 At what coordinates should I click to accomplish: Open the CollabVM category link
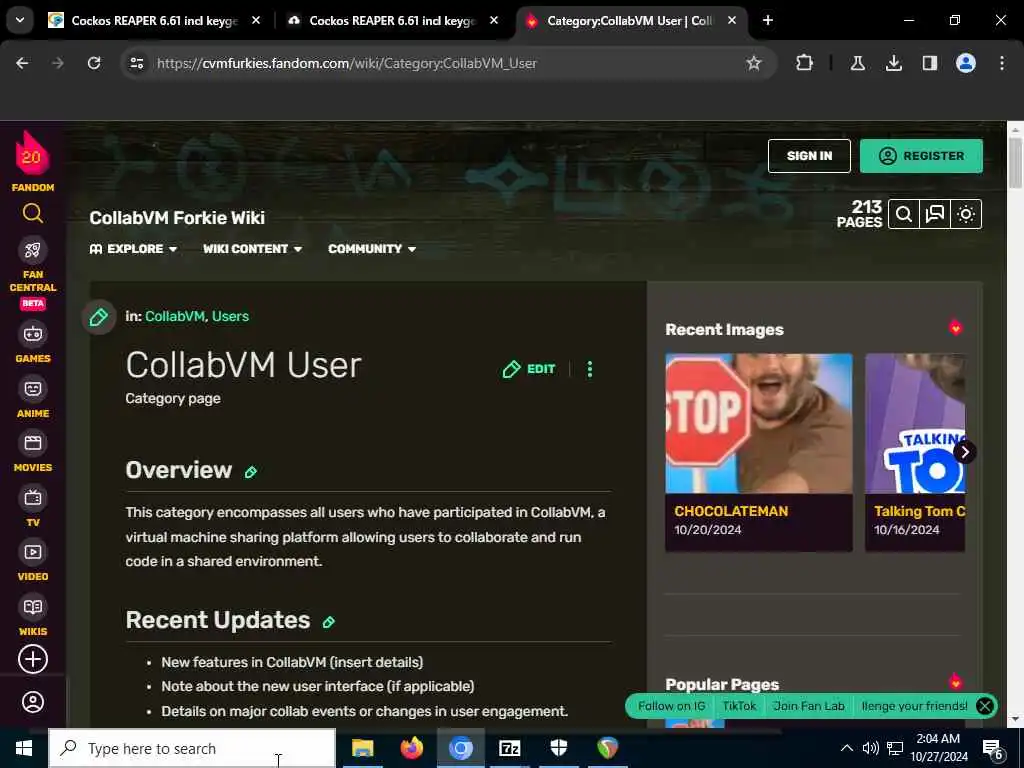(174, 317)
